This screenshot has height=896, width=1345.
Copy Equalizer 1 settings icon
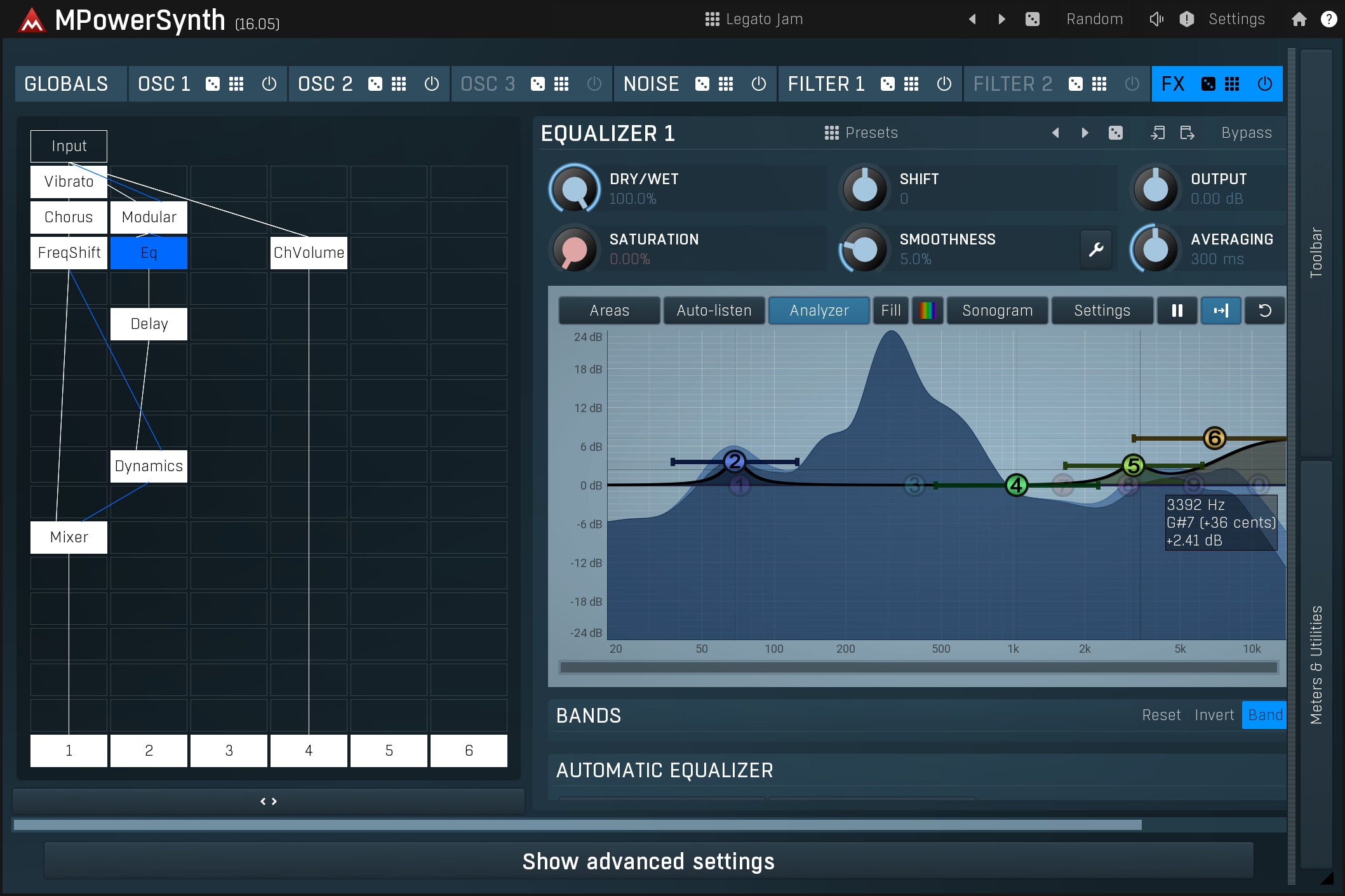point(1158,133)
